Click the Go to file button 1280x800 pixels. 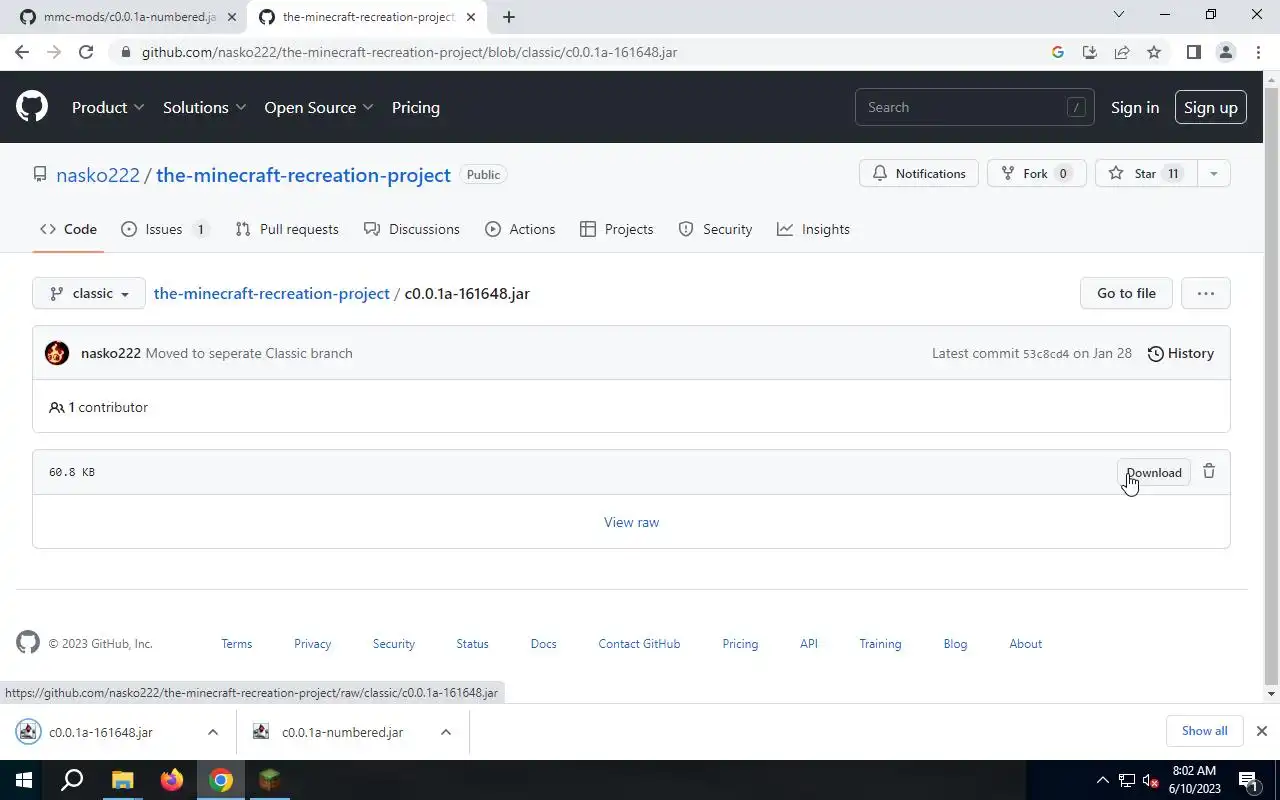[1126, 293]
